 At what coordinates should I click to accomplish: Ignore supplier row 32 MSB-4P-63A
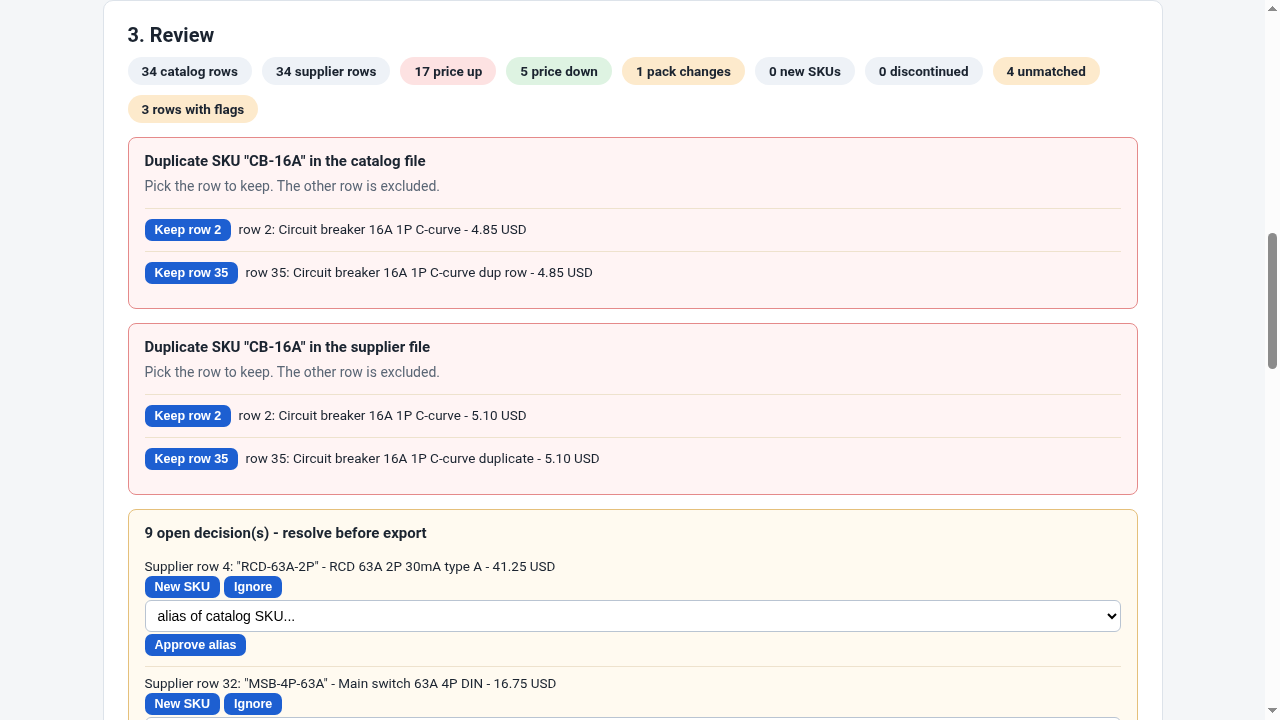253,704
